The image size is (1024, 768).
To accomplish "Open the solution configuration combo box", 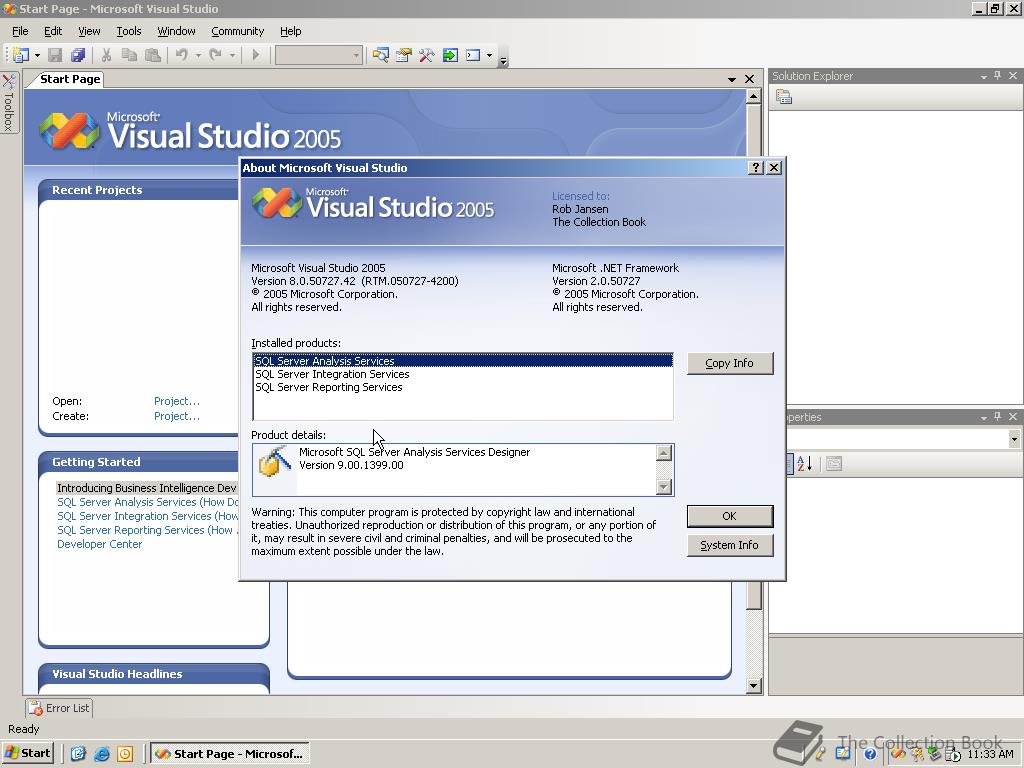I will point(319,56).
